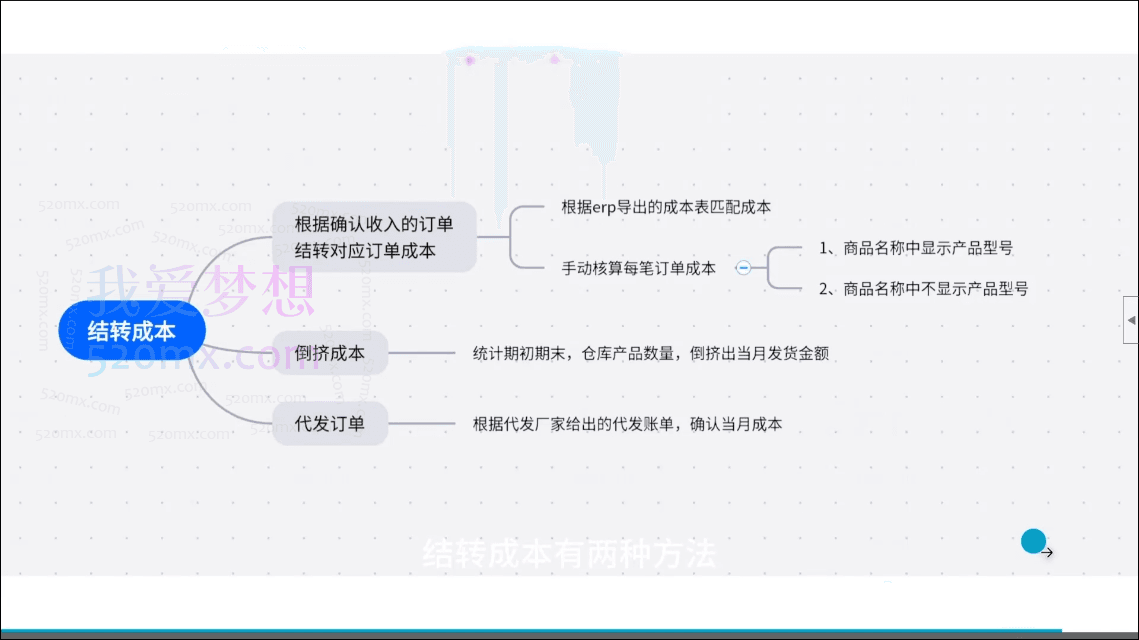
Task: Click the 根据代发厂家给出的代发账单 text
Action: click(x=628, y=424)
